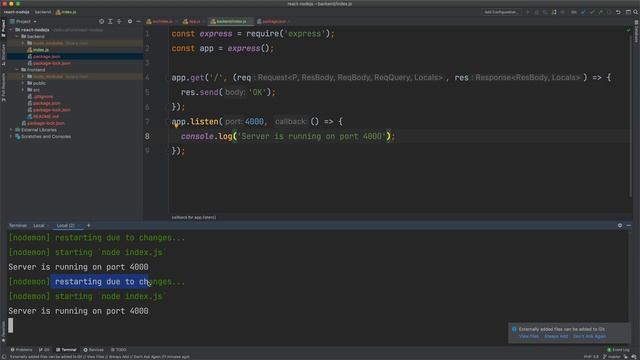640x360 pixels.
Task: Click 'callback for app.listen()' editor breadcrumb
Action: click(x=194, y=218)
